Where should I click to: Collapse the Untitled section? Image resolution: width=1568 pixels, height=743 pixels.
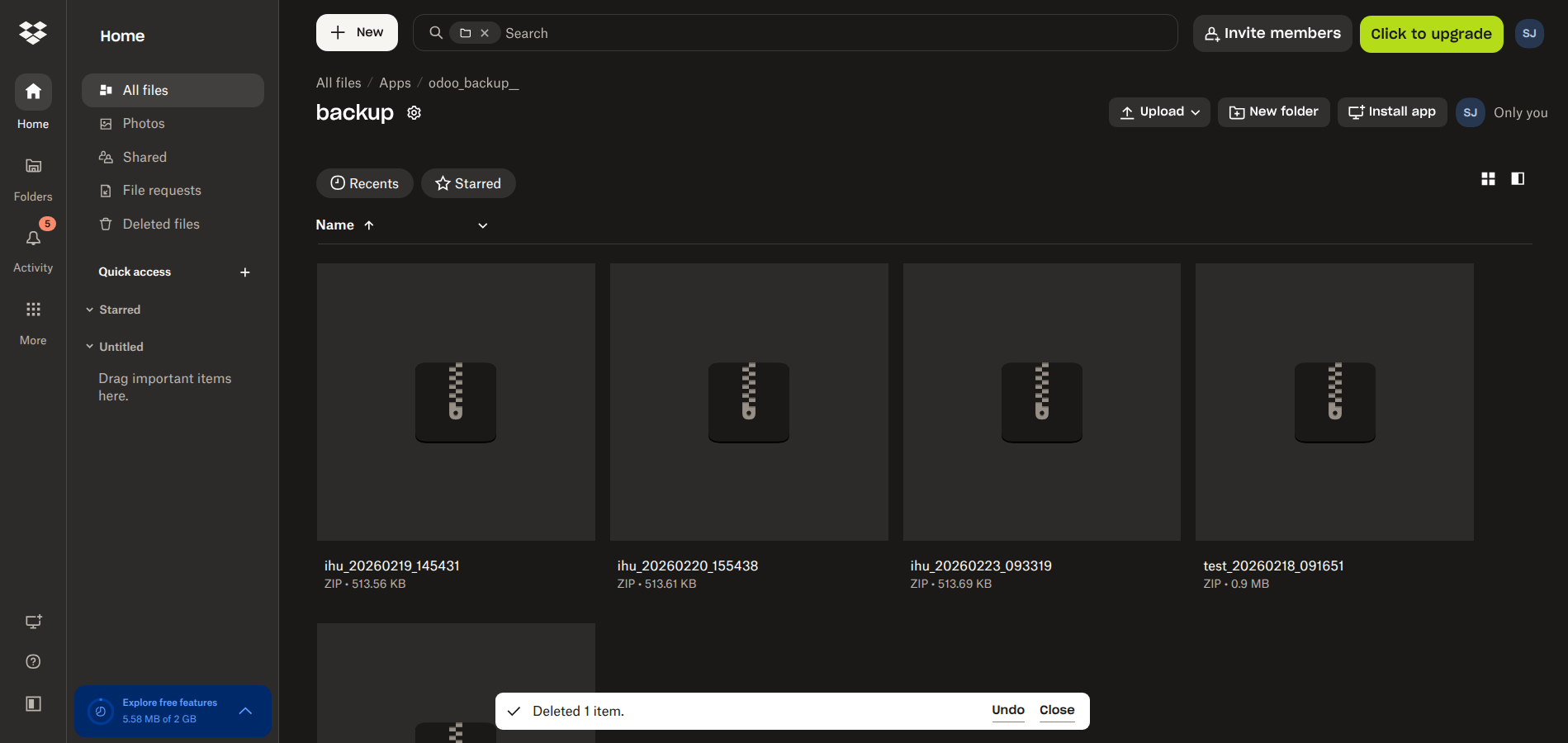90,347
